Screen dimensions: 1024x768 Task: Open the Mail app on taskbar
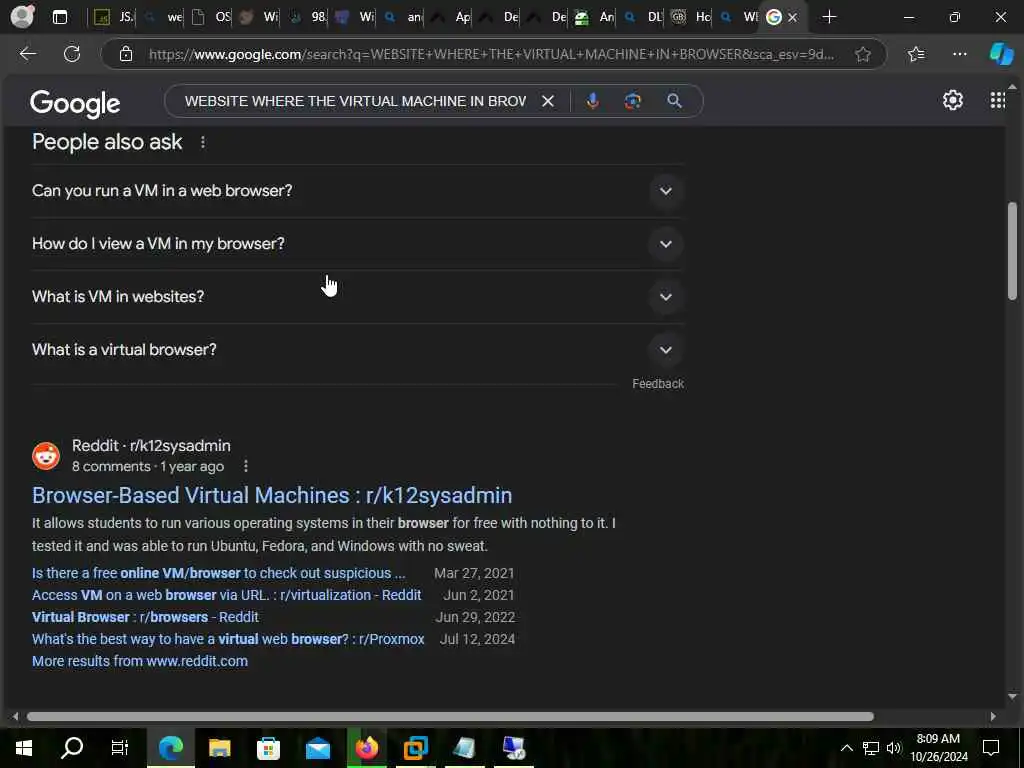coord(317,748)
